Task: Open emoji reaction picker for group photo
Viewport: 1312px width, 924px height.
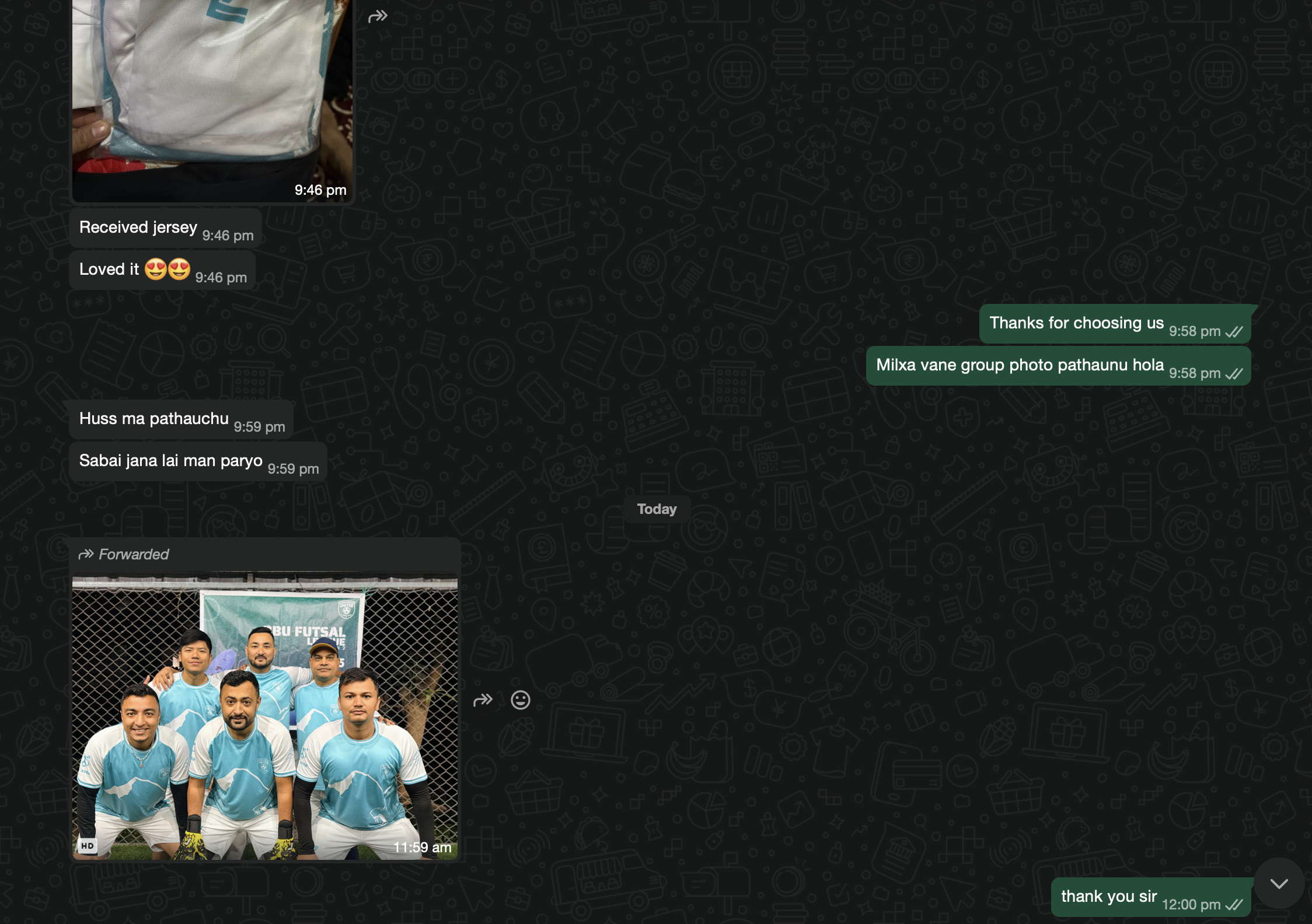Action: click(520, 699)
